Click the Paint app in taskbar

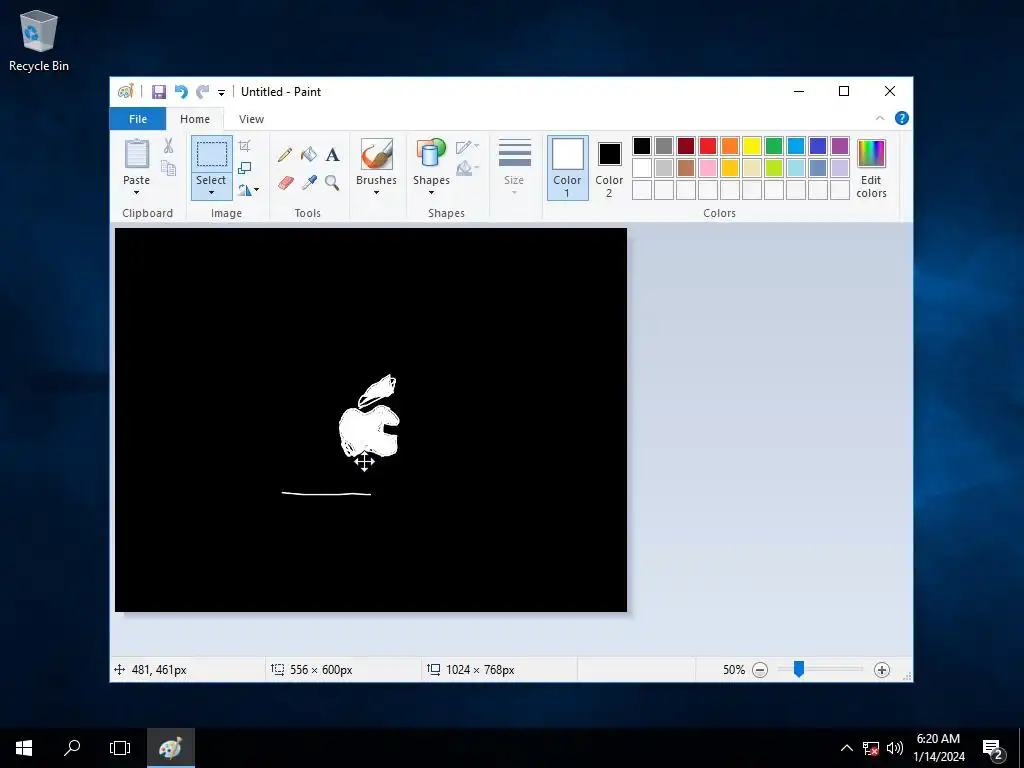(x=170, y=748)
